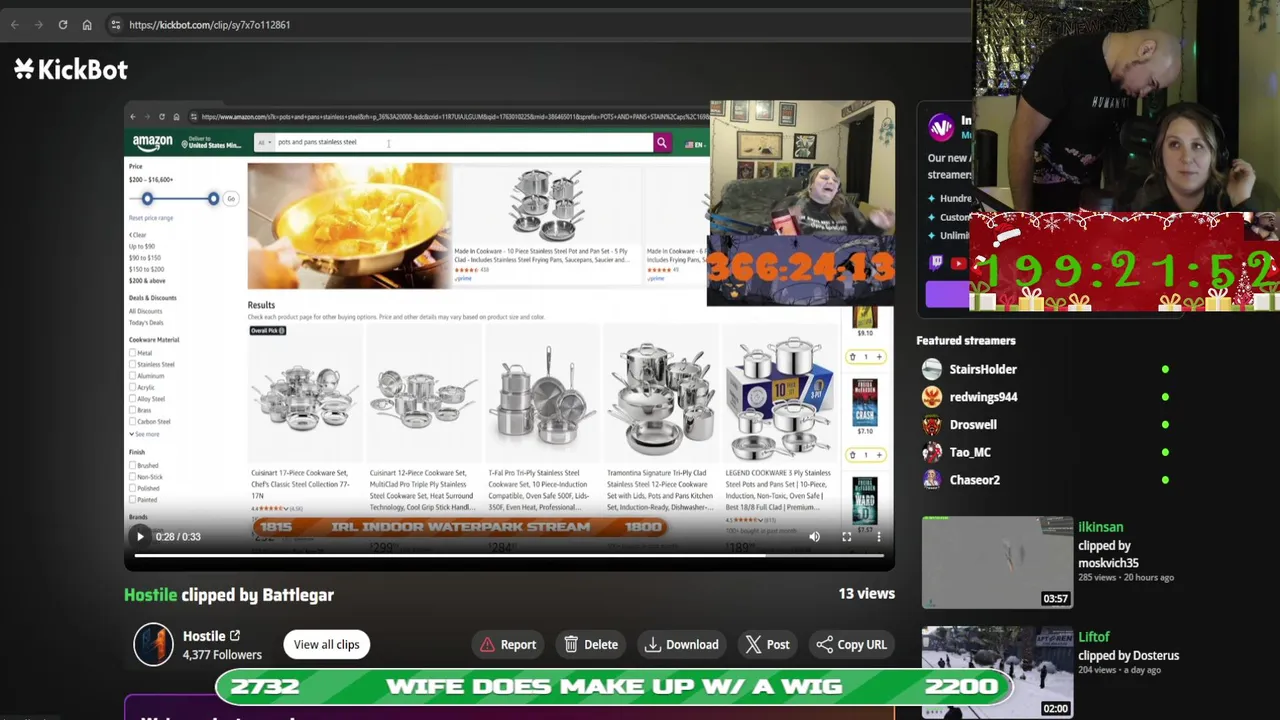Click the kickbot.com address bar URL
The image size is (1280, 720).
click(x=210, y=25)
